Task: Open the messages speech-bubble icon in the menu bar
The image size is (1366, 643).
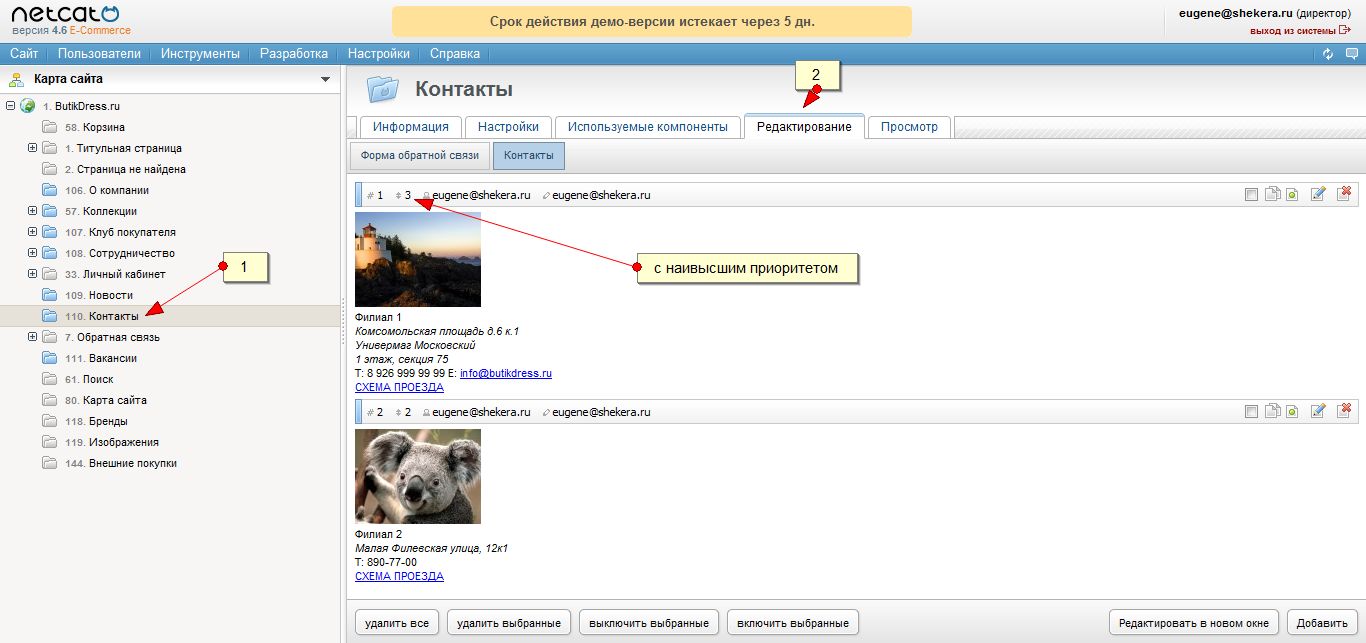Action: click(x=1351, y=54)
